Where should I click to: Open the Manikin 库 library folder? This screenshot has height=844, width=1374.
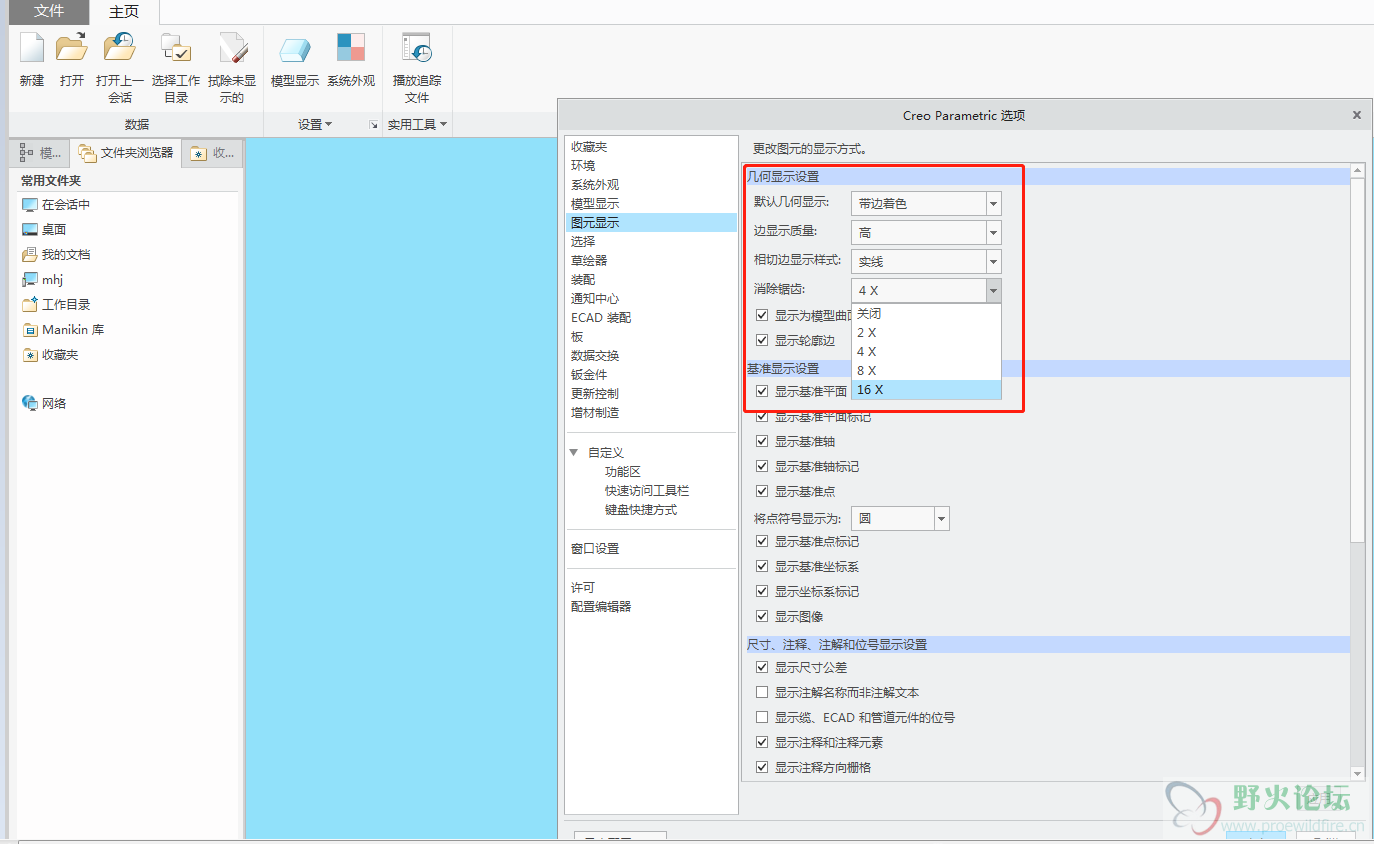[63, 329]
